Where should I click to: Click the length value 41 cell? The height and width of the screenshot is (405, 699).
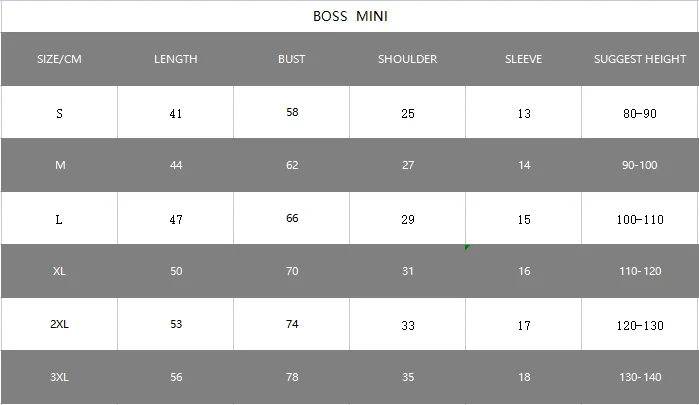(176, 113)
